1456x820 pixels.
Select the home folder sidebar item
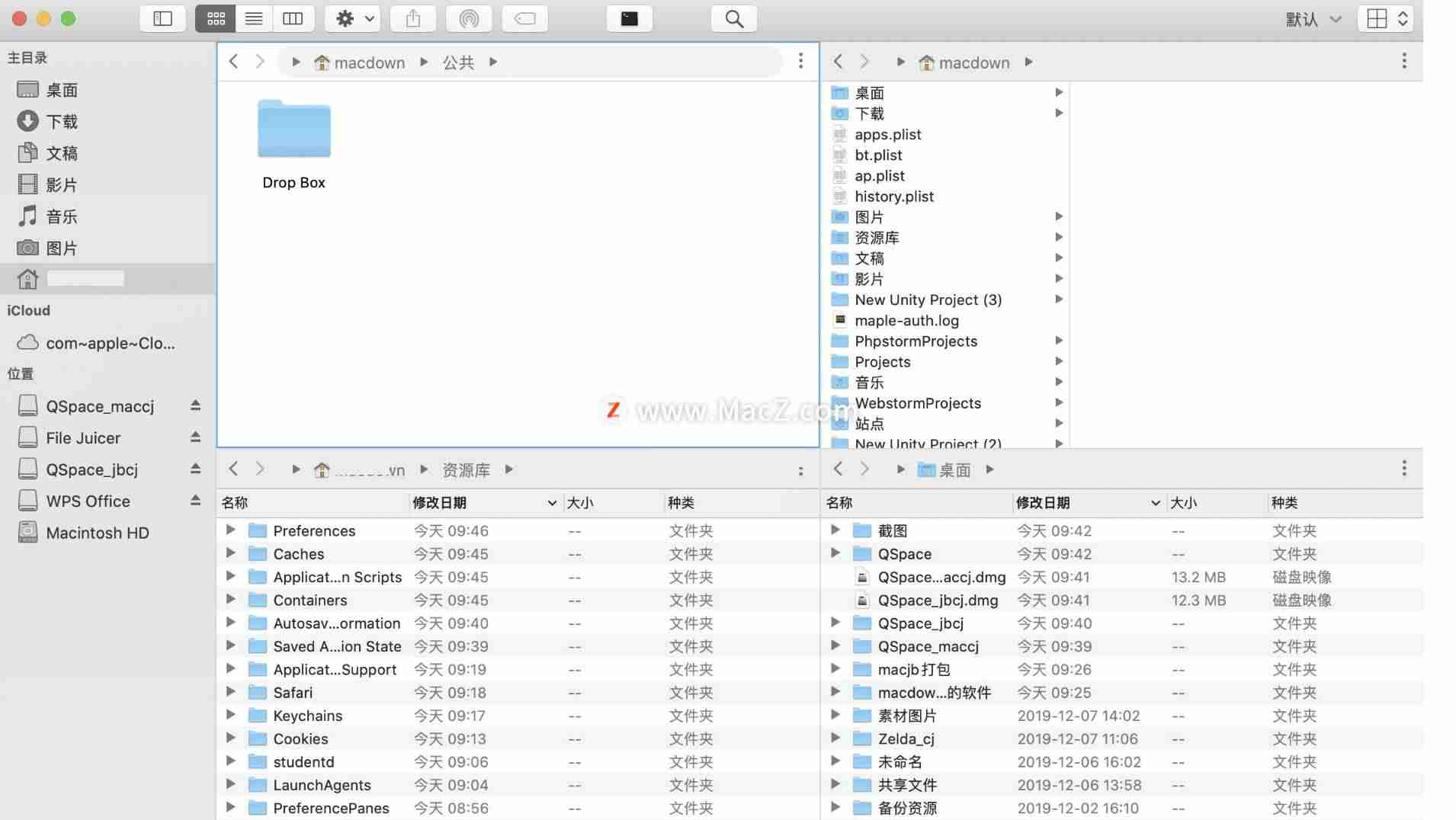(107, 279)
